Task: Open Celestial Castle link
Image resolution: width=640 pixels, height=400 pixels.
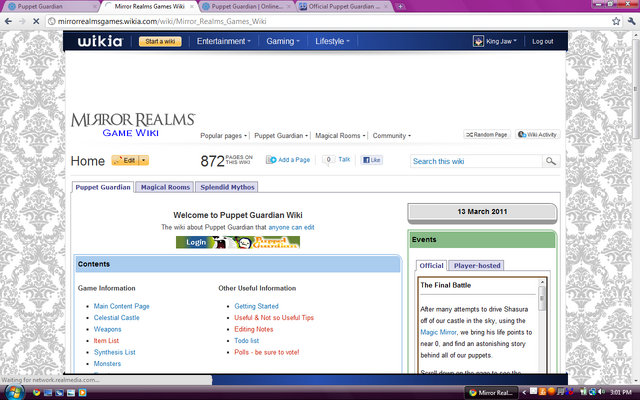Action: coord(117,318)
